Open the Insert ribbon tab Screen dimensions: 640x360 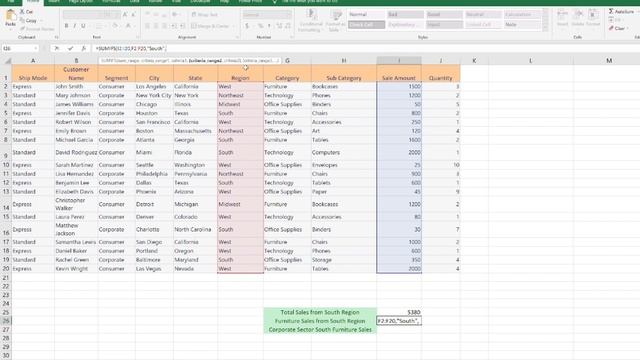54,2
